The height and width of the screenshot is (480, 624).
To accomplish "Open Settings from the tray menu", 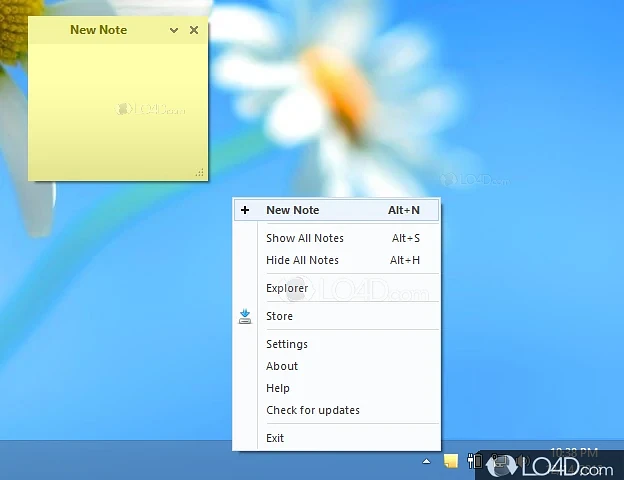I will click(287, 344).
